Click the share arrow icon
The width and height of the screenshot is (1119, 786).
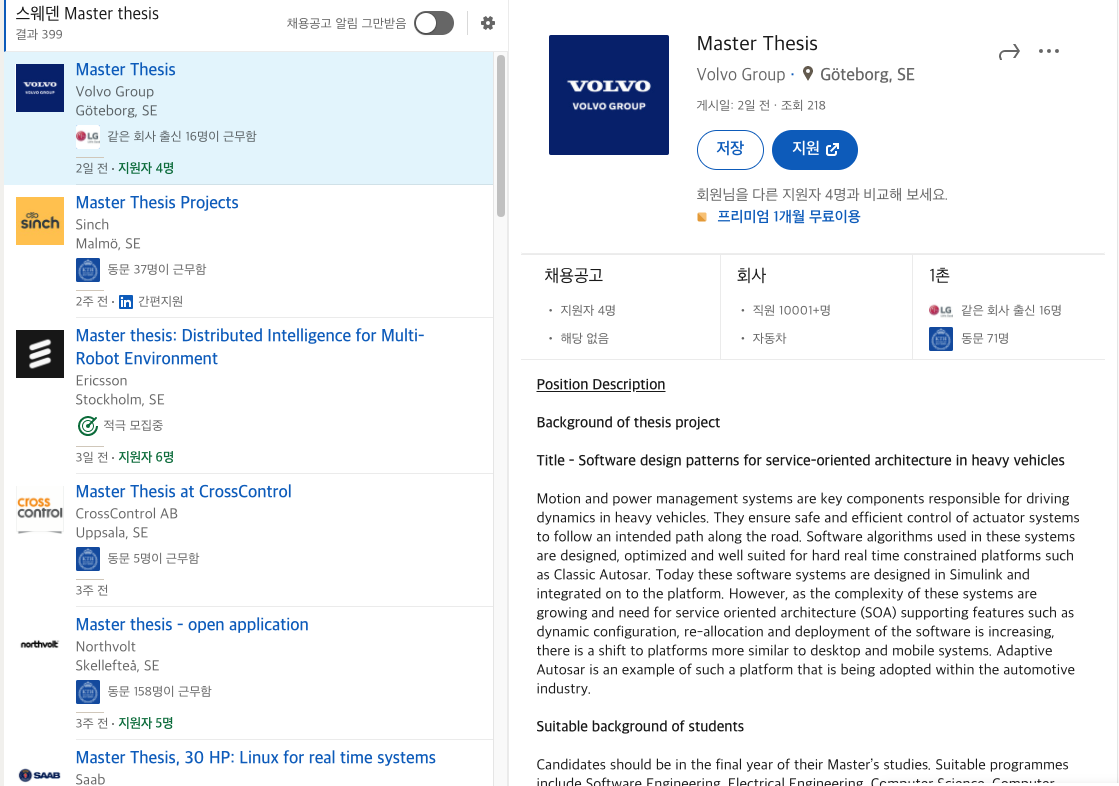[x=1008, y=52]
